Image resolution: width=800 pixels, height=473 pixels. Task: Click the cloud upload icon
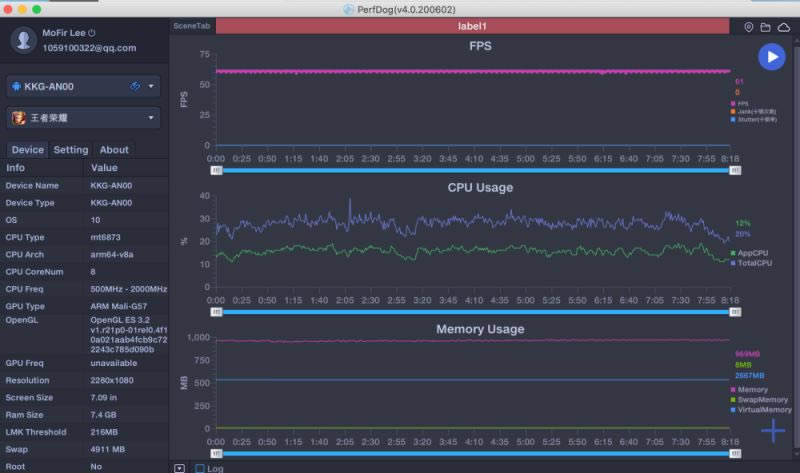pos(783,27)
